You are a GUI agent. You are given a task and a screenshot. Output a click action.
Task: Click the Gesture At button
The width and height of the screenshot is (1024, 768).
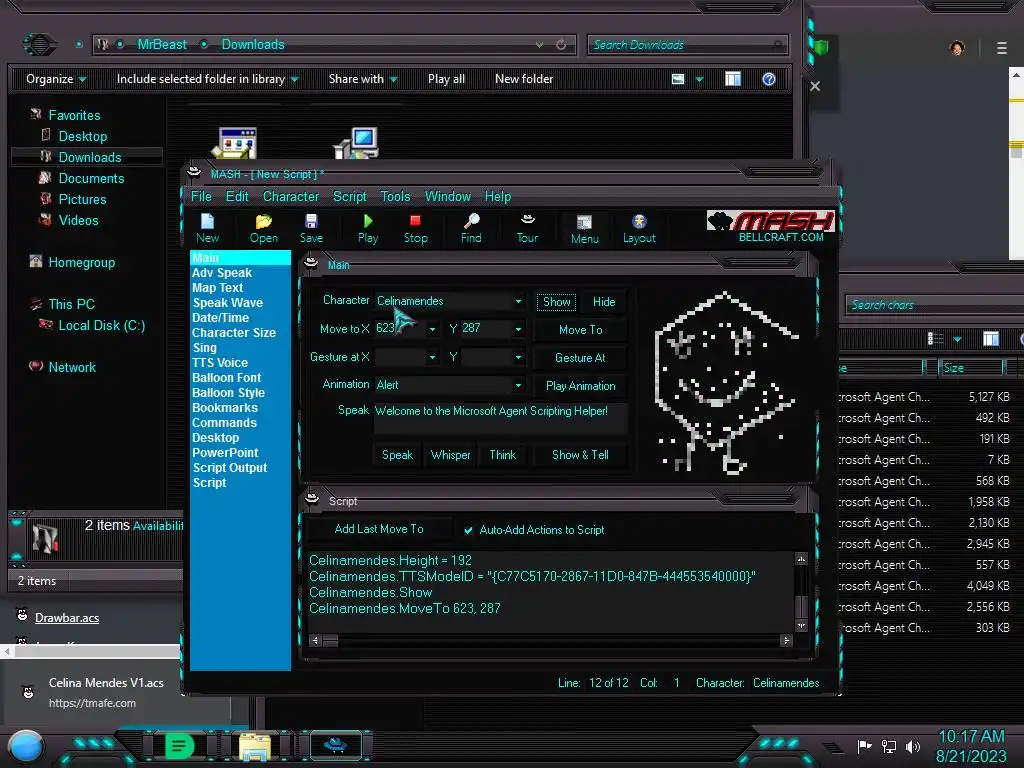coord(581,358)
